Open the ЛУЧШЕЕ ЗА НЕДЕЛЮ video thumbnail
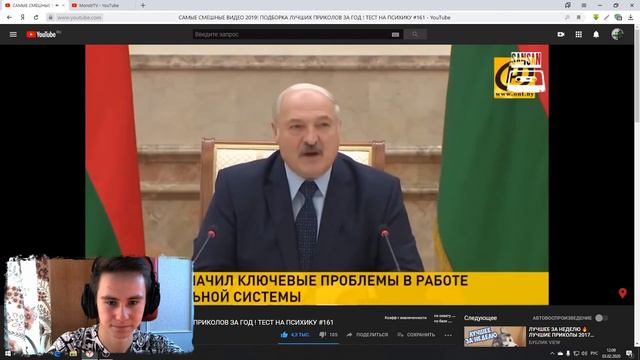Screen dimensions: 640x360 click(495, 336)
